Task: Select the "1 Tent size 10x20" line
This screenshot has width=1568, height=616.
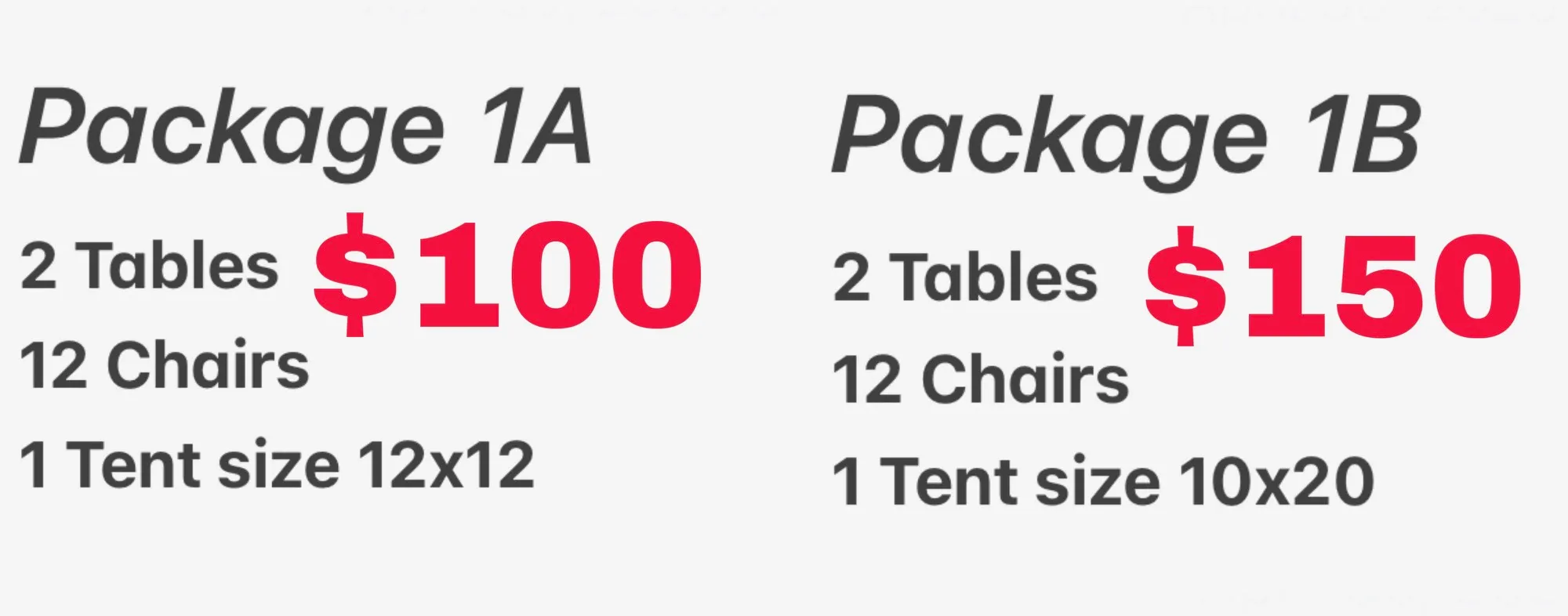Action: click(x=1102, y=480)
